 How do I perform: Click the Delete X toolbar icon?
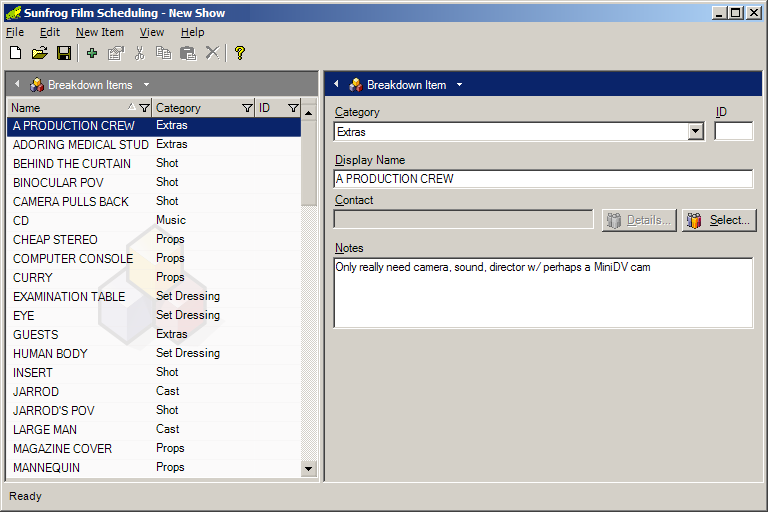[212, 53]
